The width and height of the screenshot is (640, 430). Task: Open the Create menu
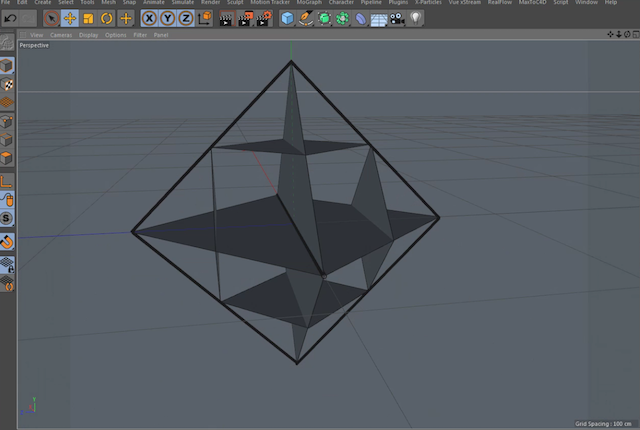[x=42, y=2]
